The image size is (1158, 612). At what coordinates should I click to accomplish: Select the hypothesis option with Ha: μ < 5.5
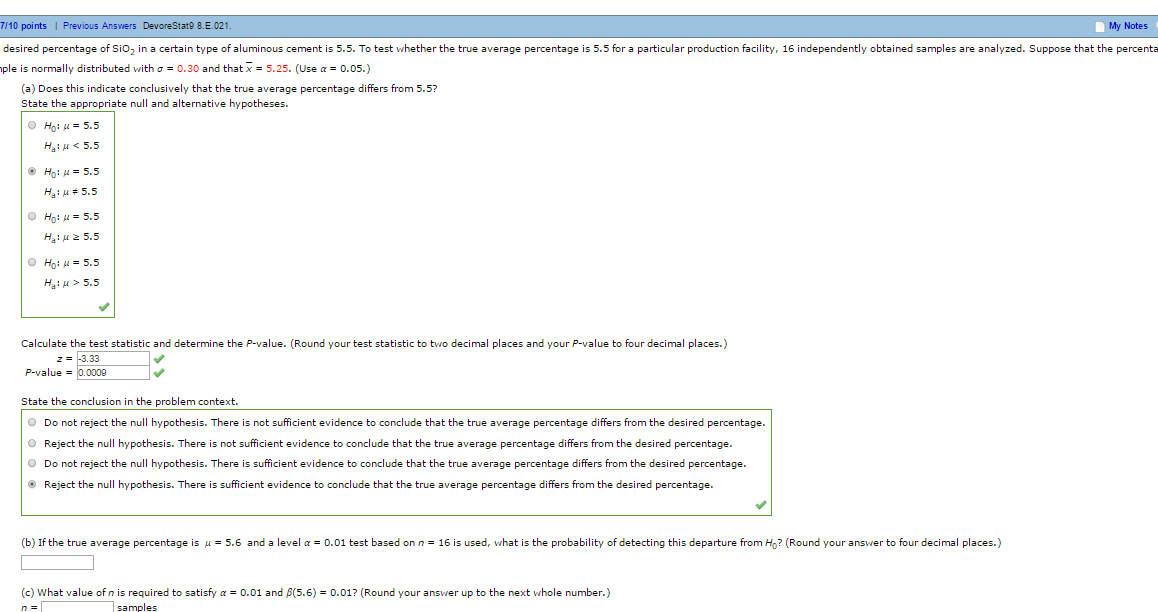click(x=32, y=125)
